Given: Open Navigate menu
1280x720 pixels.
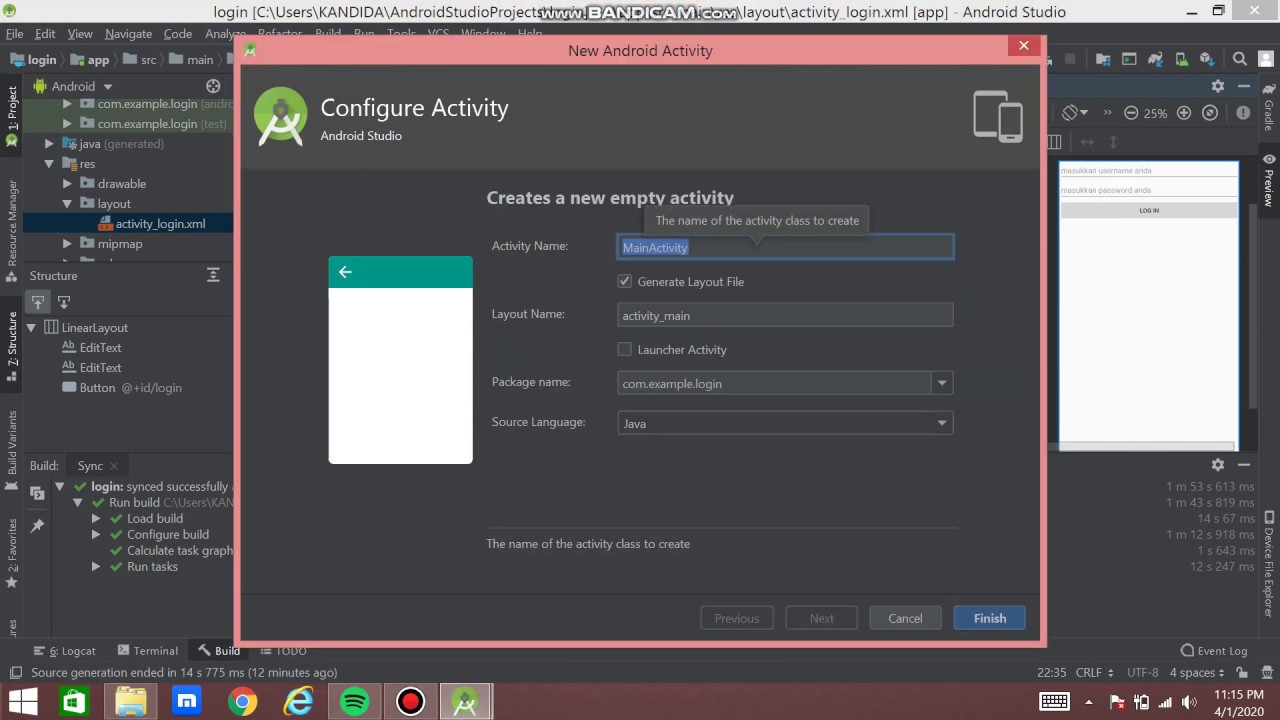Looking at the screenshot, I should click(x=129, y=33).
